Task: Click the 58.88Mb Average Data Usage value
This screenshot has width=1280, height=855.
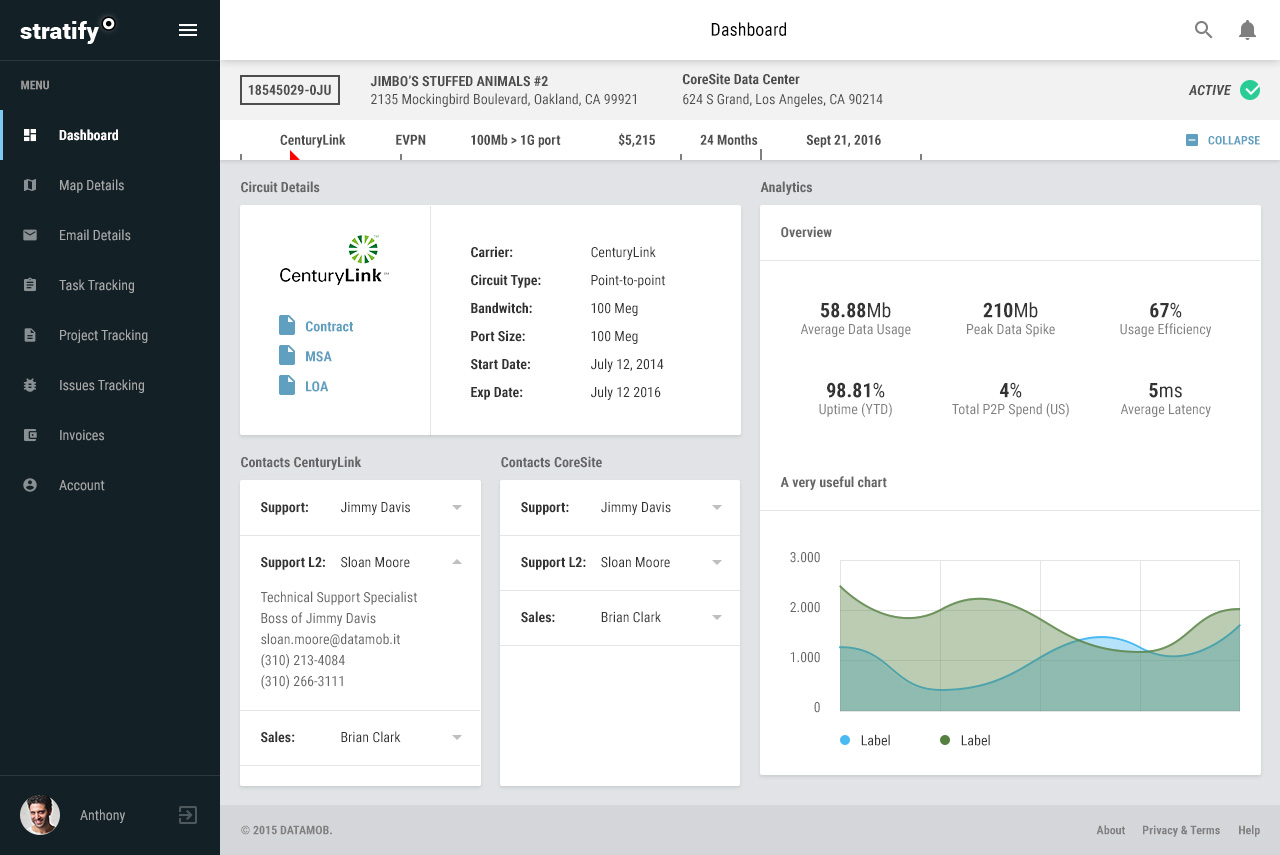Action: click(x=855, y=310)
